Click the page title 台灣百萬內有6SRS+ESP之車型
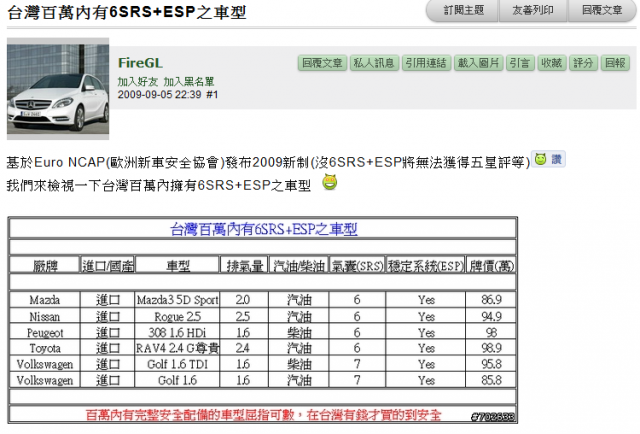640x434 pixels. (127, 12)
